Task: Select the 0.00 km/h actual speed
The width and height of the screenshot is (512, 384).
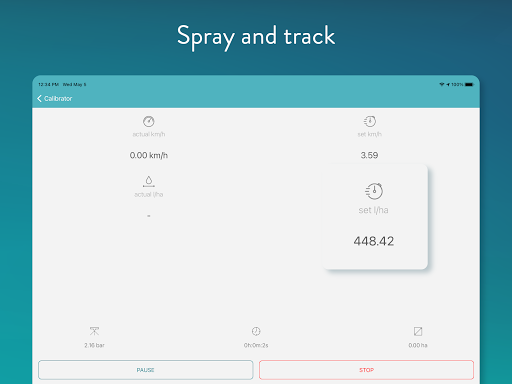Action: tap(149, 155)
